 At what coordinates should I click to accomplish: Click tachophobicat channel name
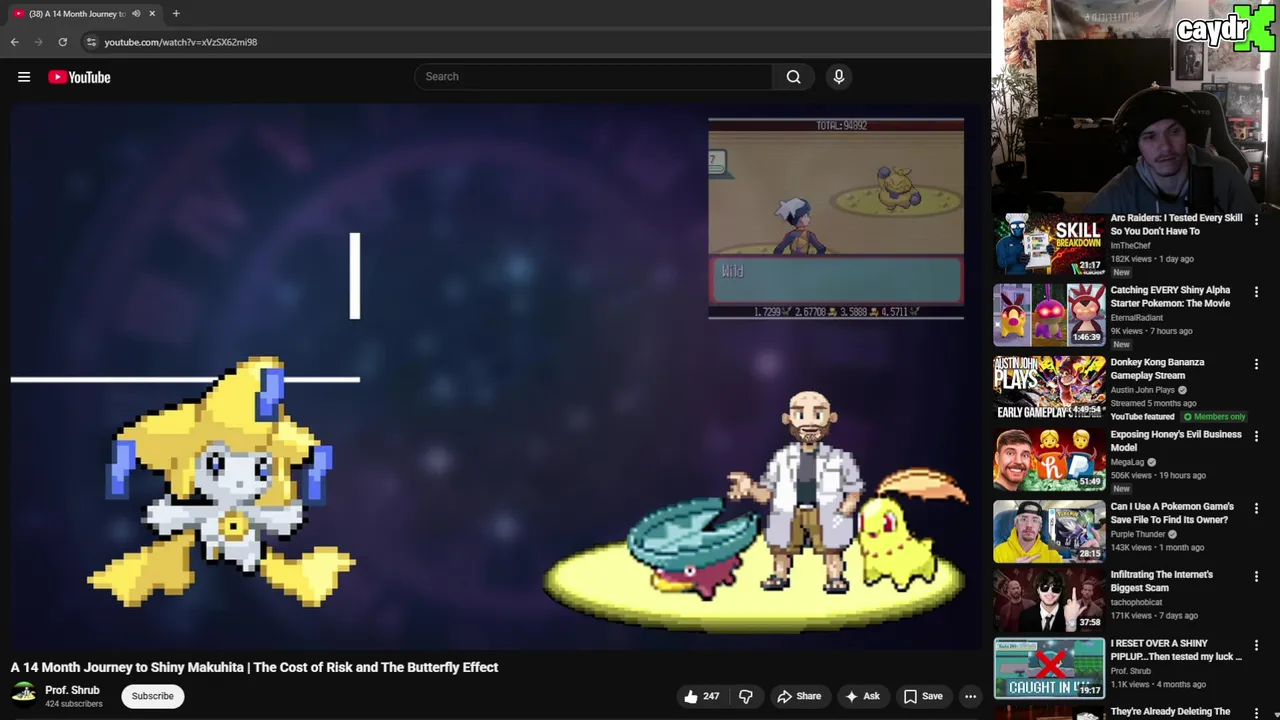pyautogui.click(x=1136, y=602)
